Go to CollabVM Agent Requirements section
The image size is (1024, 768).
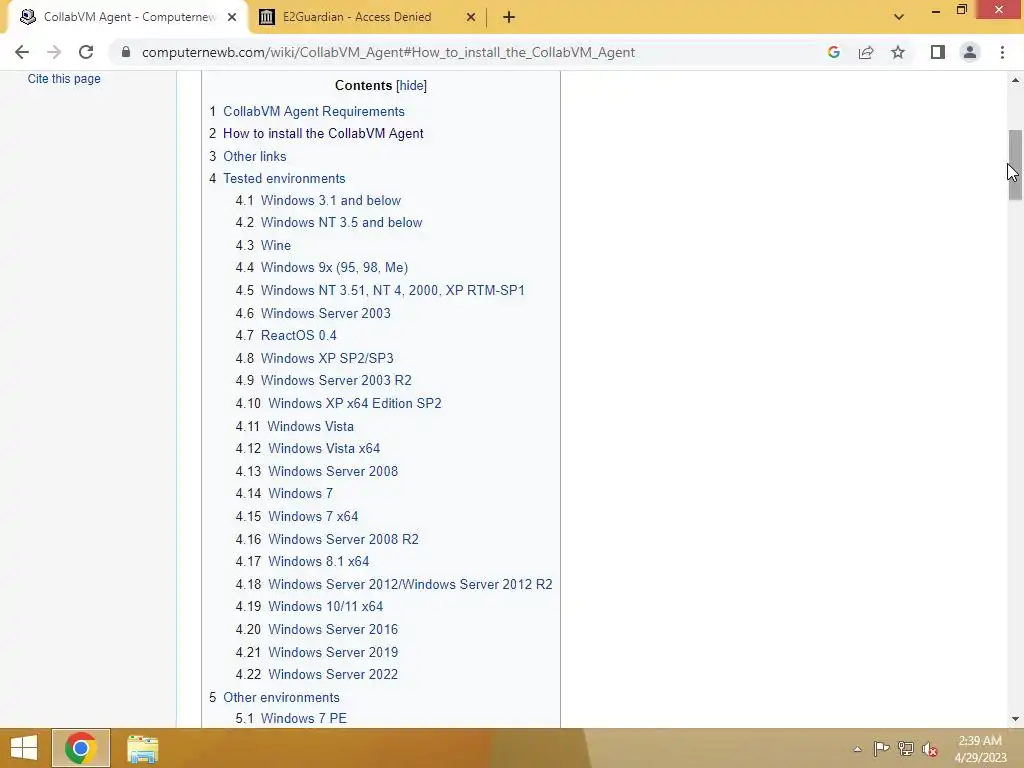pyautogui.click(x=314, y=112)
